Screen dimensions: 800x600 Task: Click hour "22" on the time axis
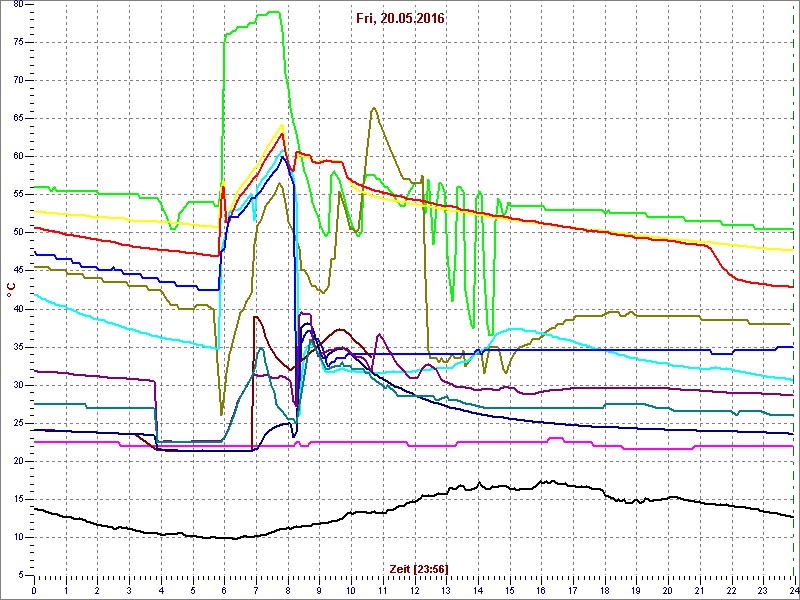coord(731,590)
